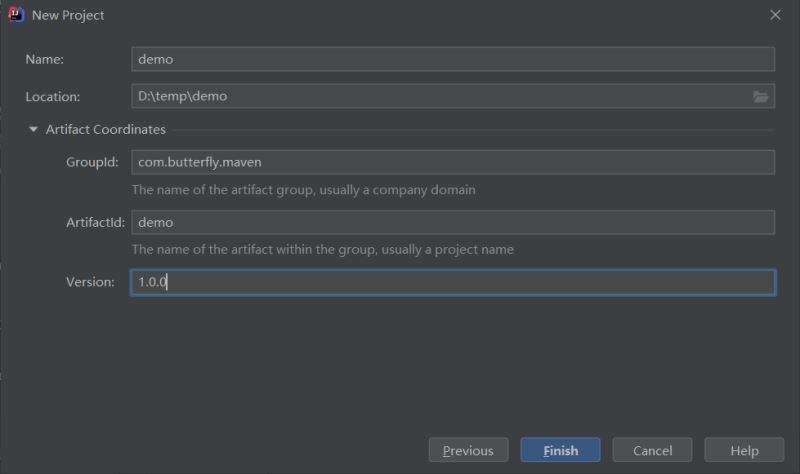Click the IntelliJ IDEA logo in title bar
The width and height of the screenshot is (800, 474).
(16, 15)
